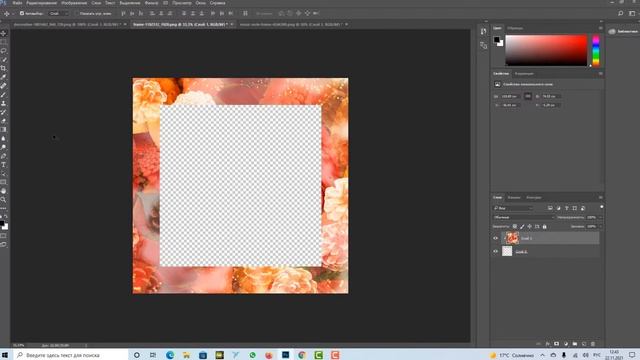This screenshot has height=360, width=640.
Task: Create a new layer icon
Action: [x=584, y=344]
